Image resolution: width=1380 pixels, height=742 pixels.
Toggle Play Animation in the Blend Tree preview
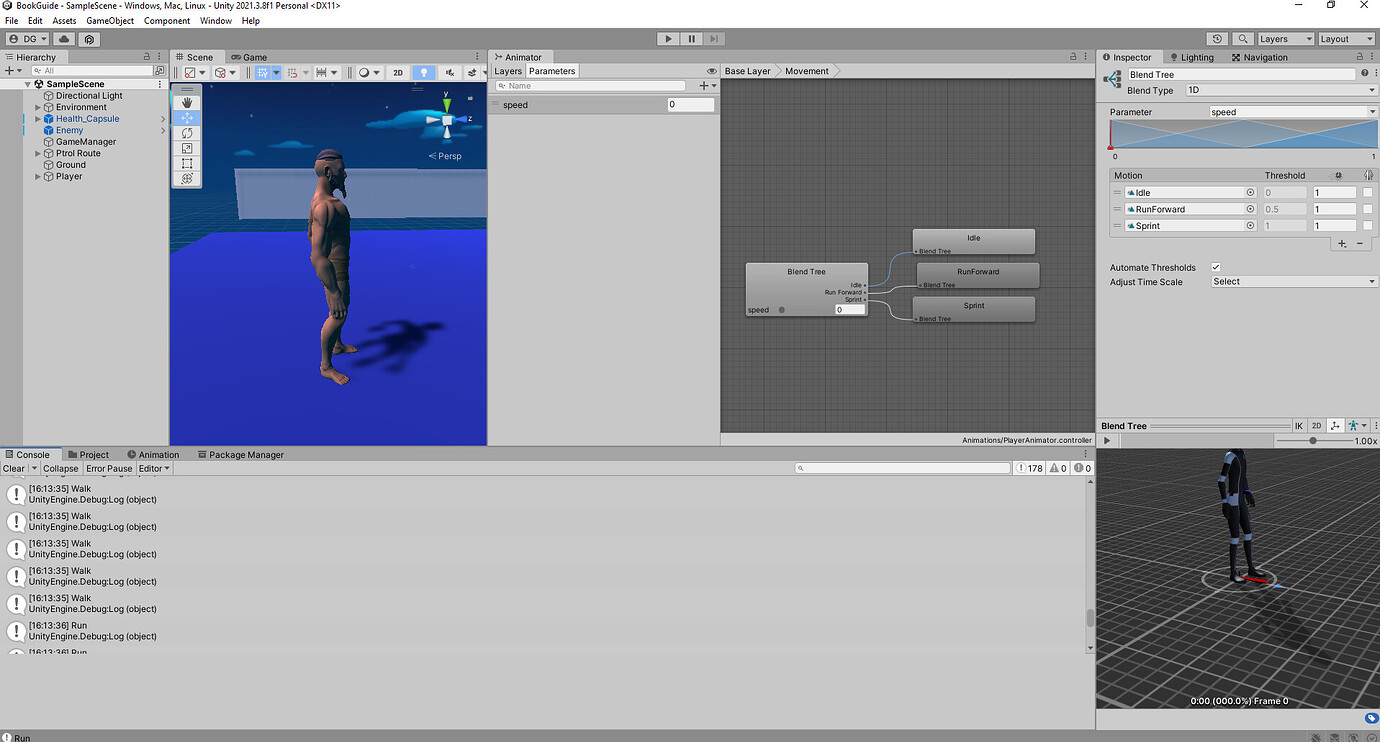(x=1106, y=440)
